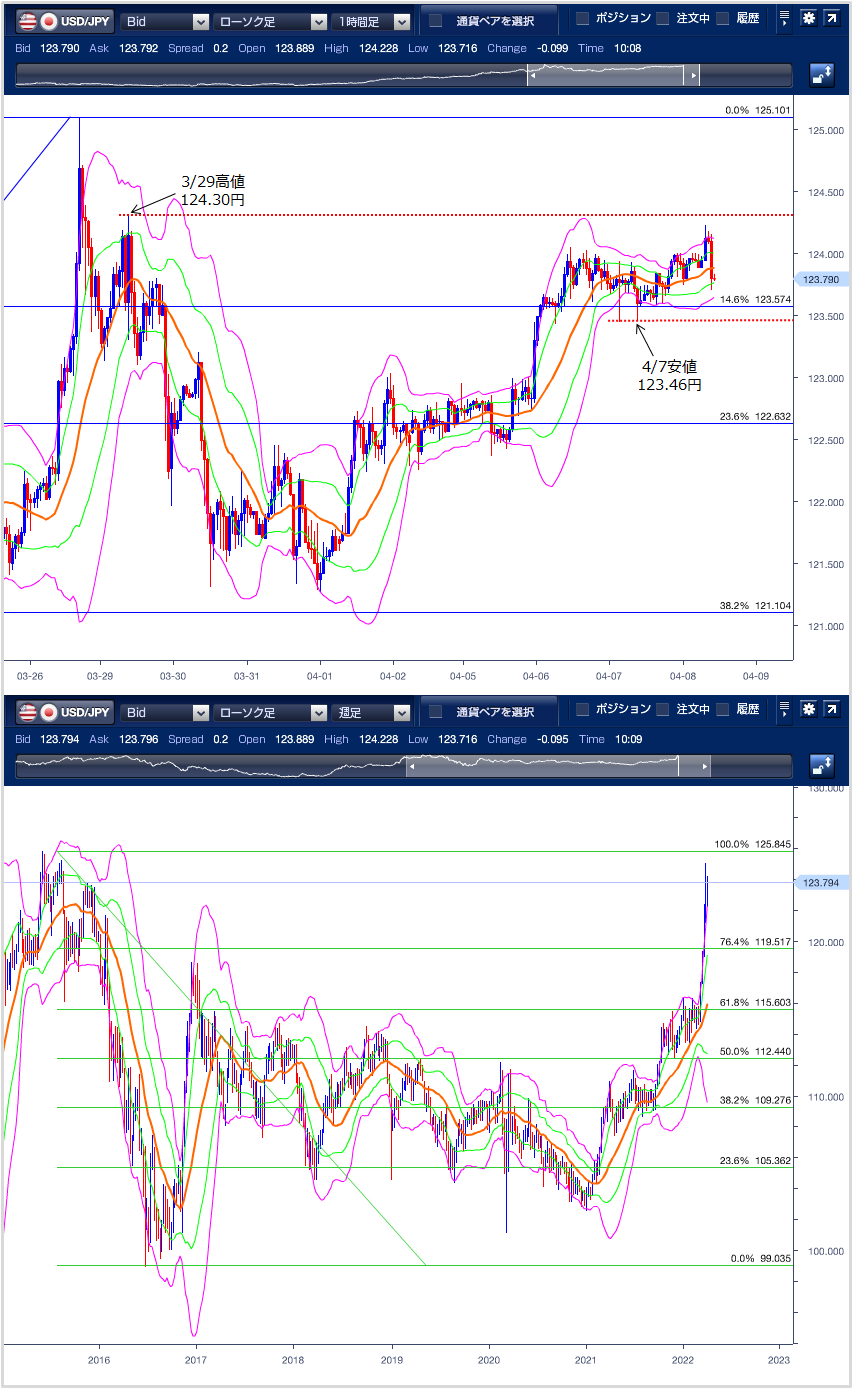The image size is (853, 1389).
Task: Click the lock scale icon on top chart
Action: (822, 76)
